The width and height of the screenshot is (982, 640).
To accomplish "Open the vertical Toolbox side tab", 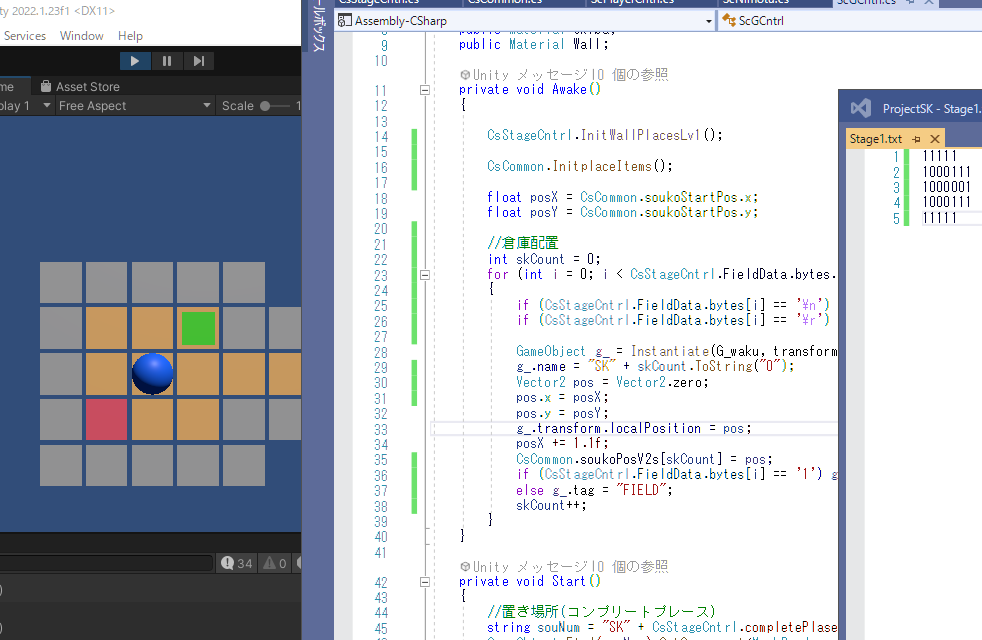I will pos(318,26).
